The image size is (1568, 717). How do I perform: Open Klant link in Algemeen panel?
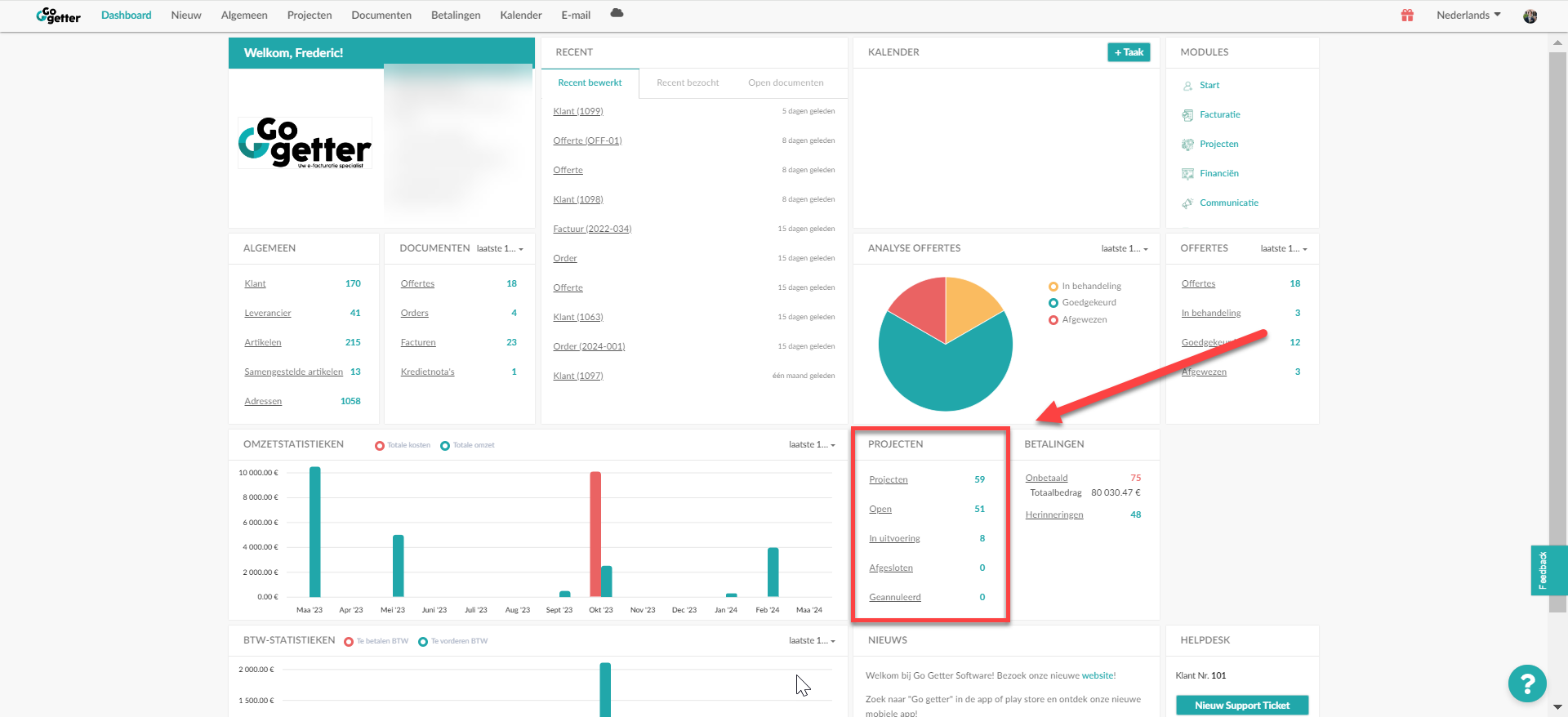click(x=255, y=284)
